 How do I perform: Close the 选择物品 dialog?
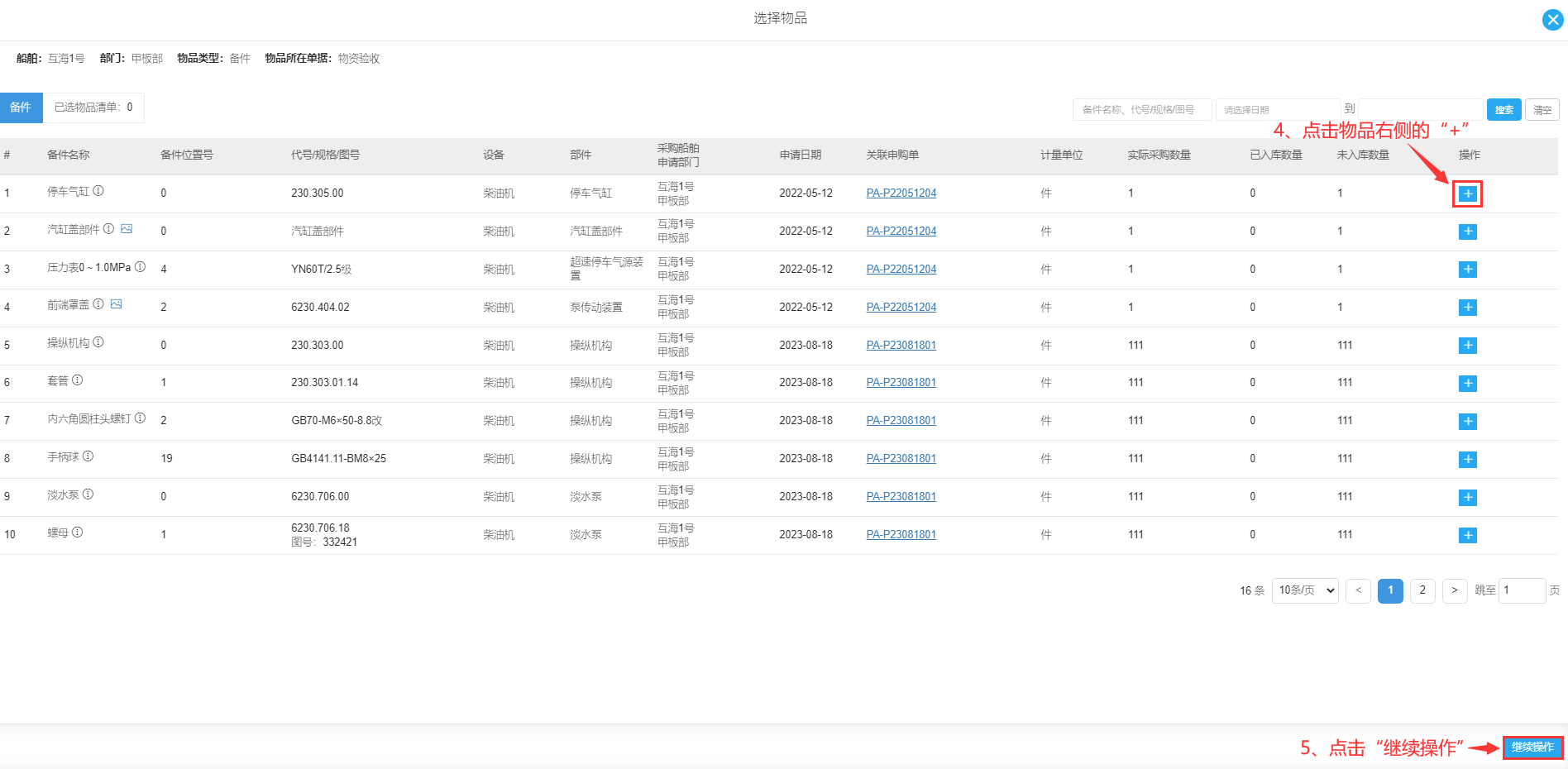1553,20
